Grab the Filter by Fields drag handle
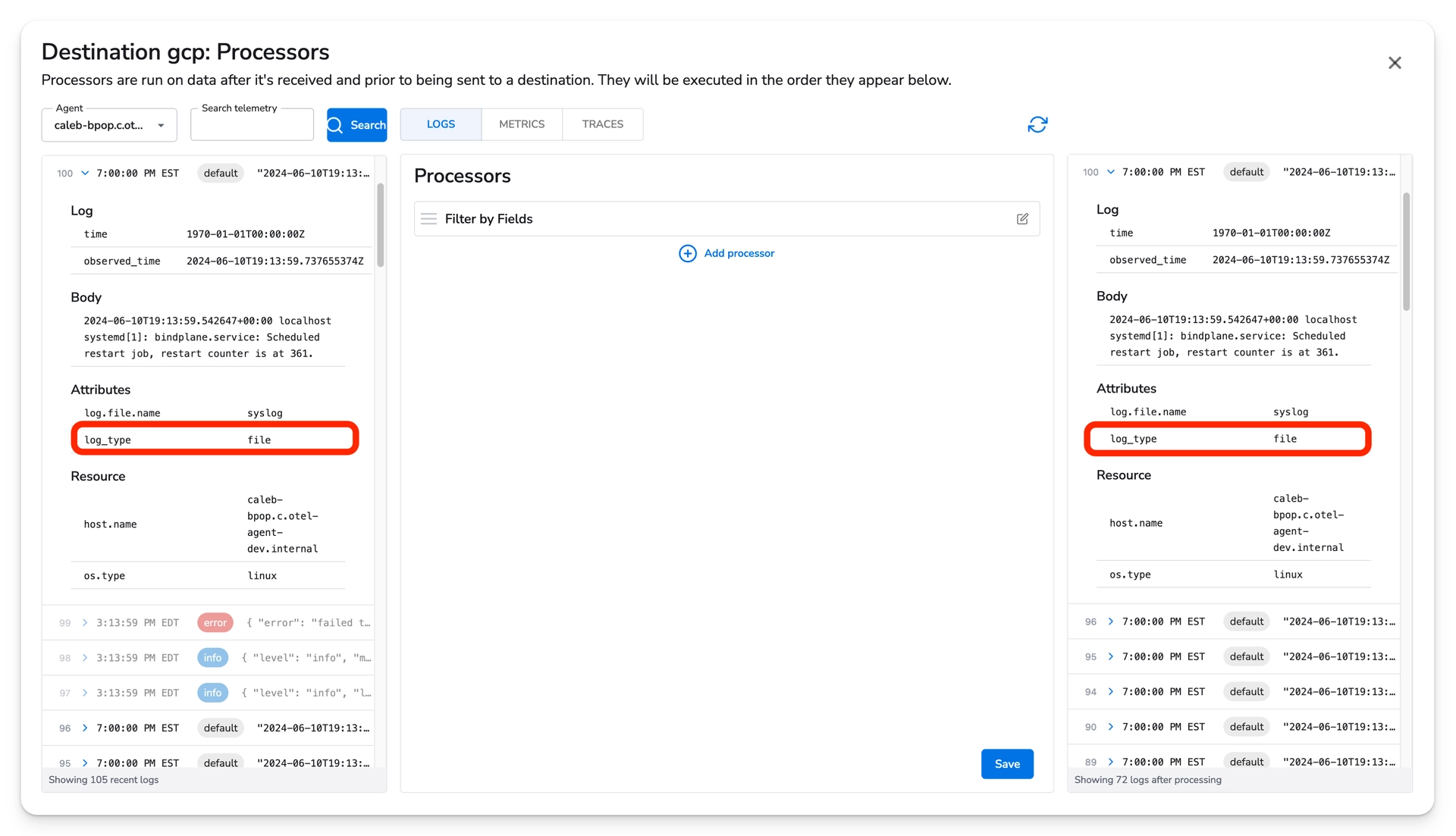Viewport: 1456px width, 836px height. coord(428,219)
